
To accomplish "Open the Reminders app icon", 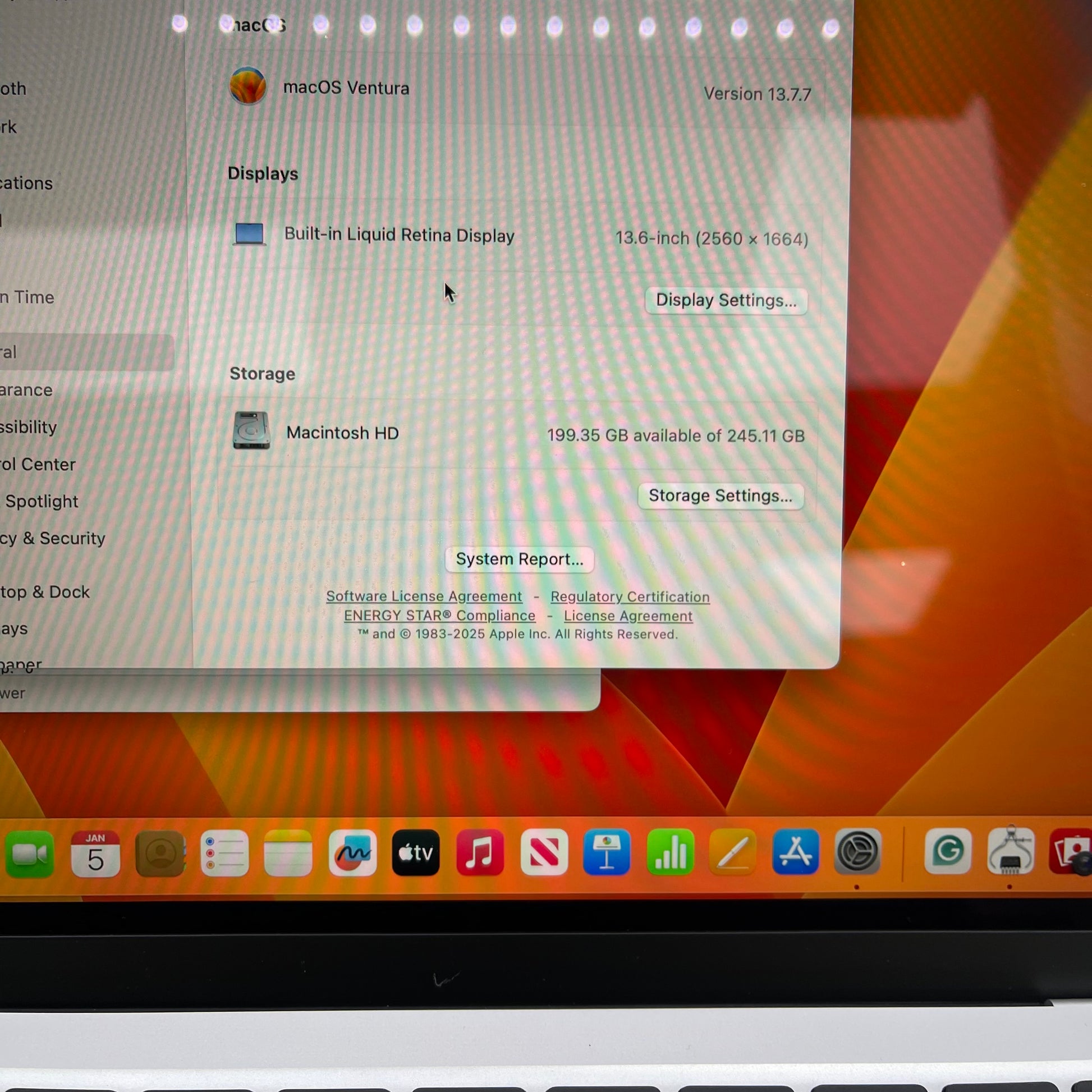I will coord(224,854).
